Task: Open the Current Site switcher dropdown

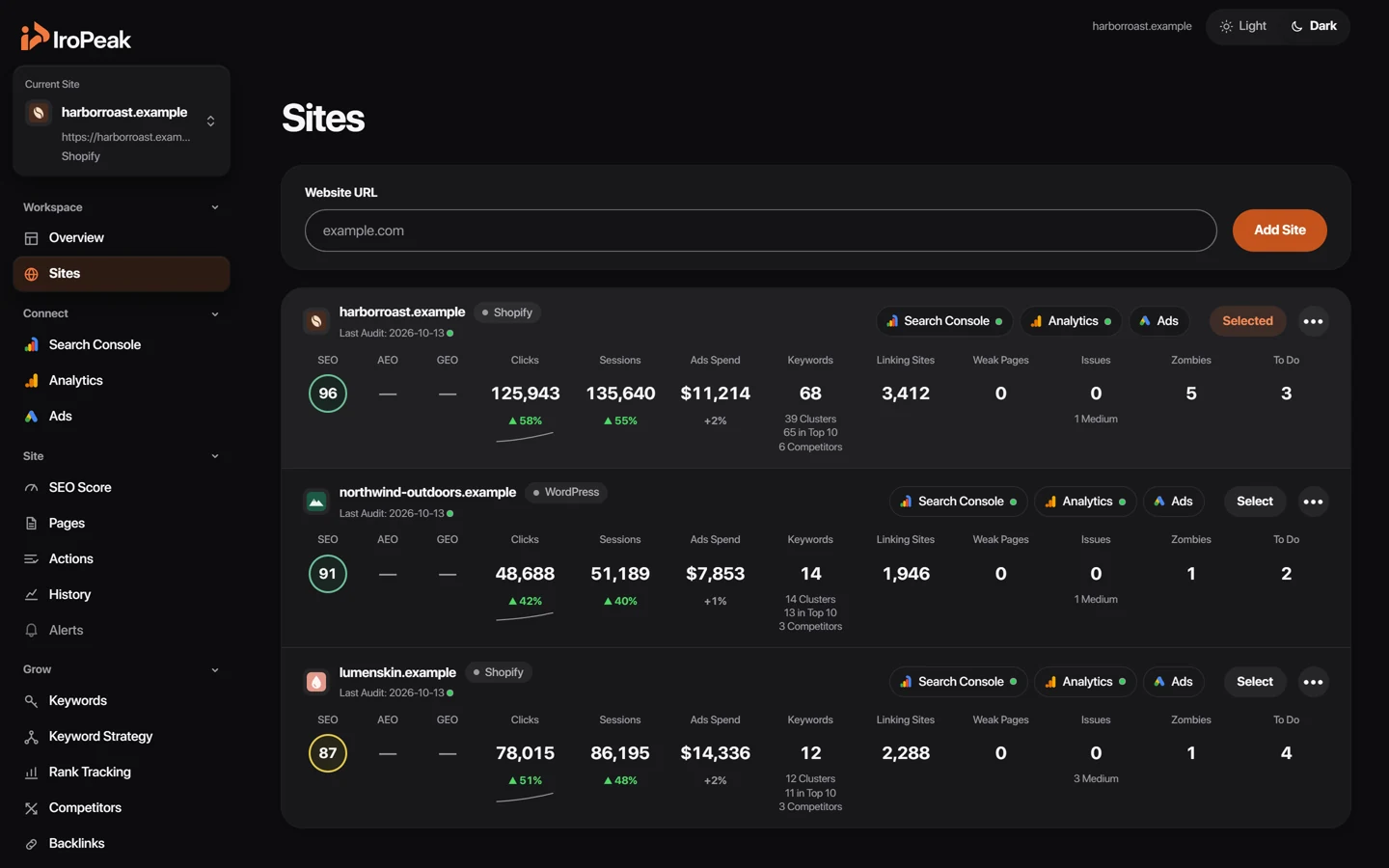Action: 122,121
